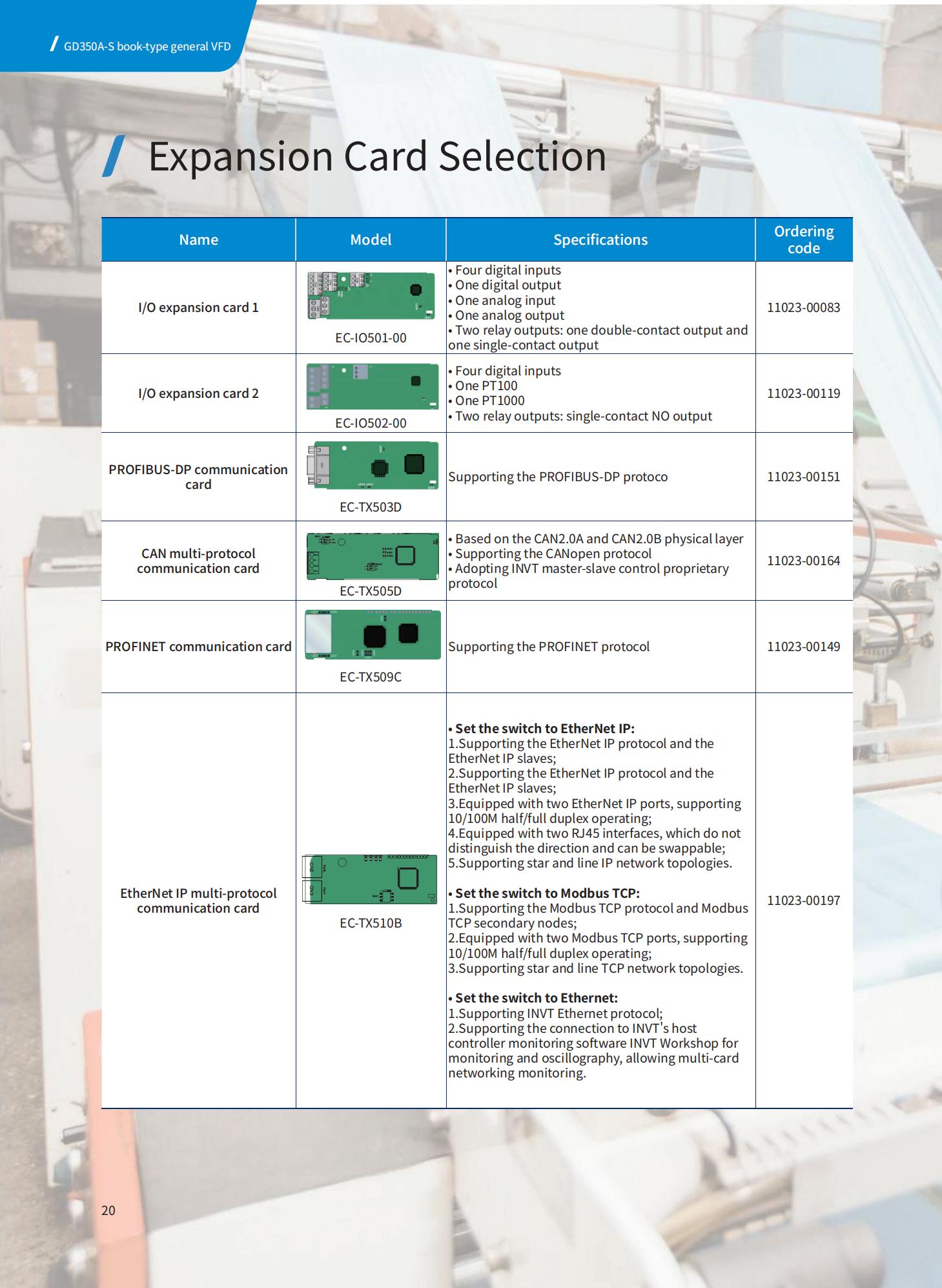The width and height of the screenshot is (942, 1288).
Task: Click 'Set the switch to Modbus TCP:' heading
Action: (x=544, y=893)
